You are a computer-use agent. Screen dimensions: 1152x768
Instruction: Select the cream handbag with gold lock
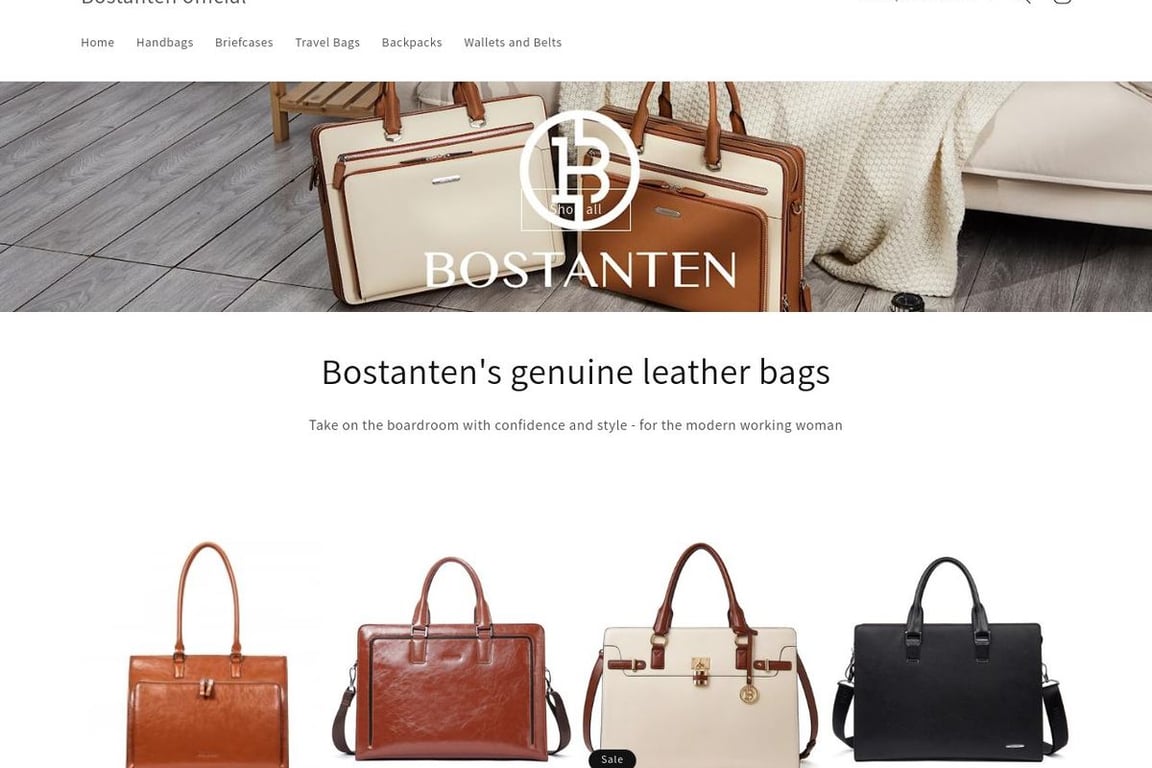[x=700, y=656]
